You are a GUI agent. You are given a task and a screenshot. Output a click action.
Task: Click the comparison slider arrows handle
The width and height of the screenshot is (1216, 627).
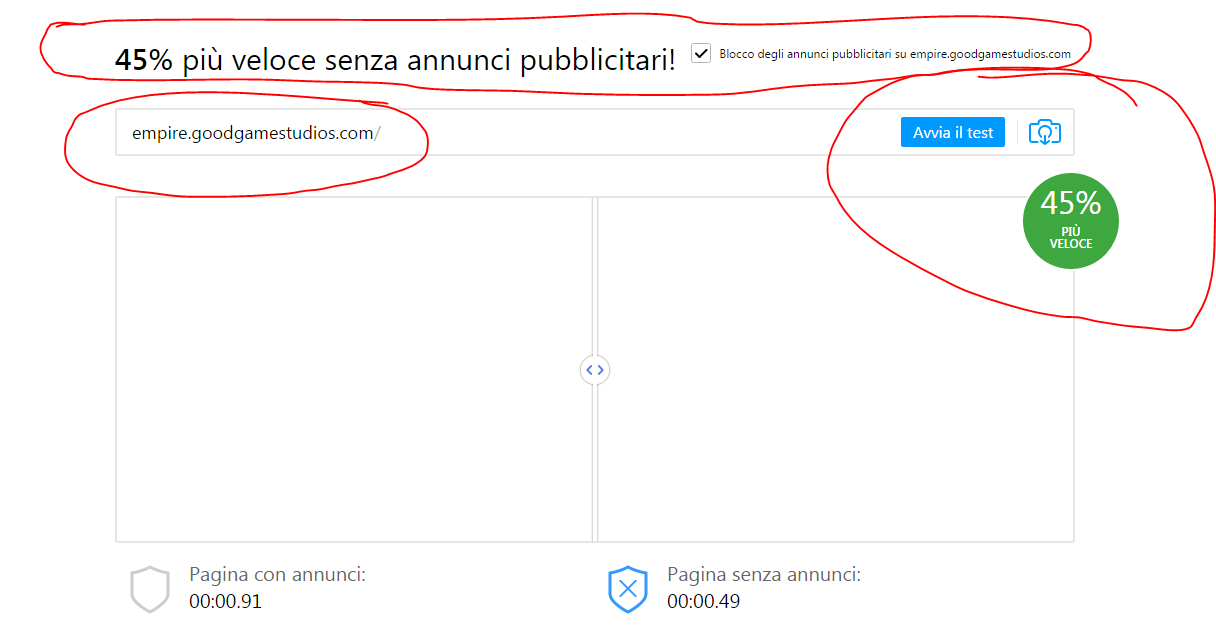(x=594, y=370)
